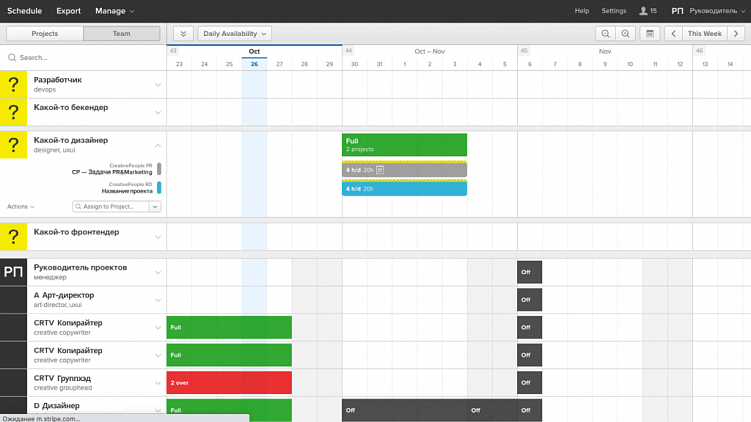
Task: Click Off block in Руководитель проектов row
Action: point(529,272)
